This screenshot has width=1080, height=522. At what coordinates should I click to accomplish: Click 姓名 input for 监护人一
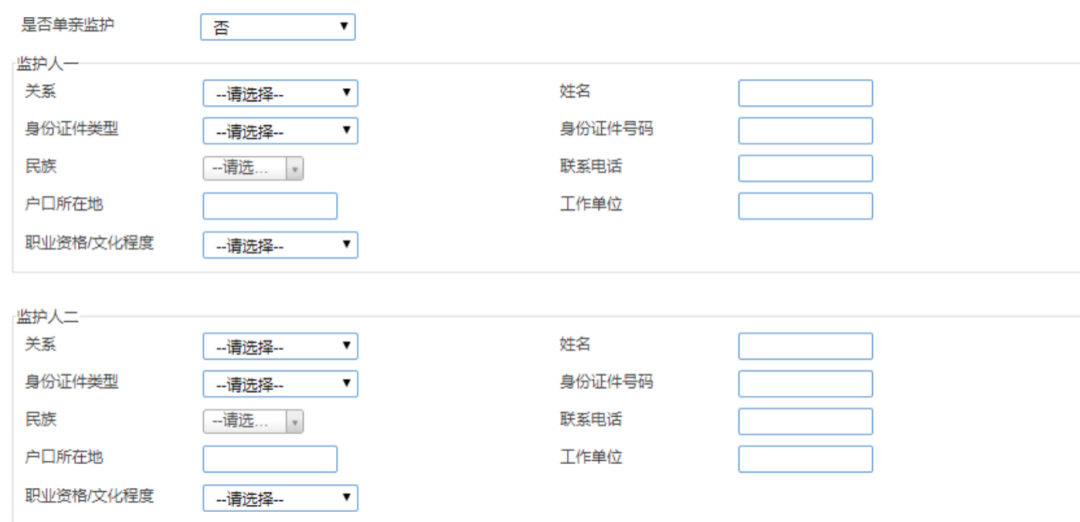click(x=805, y=93)
